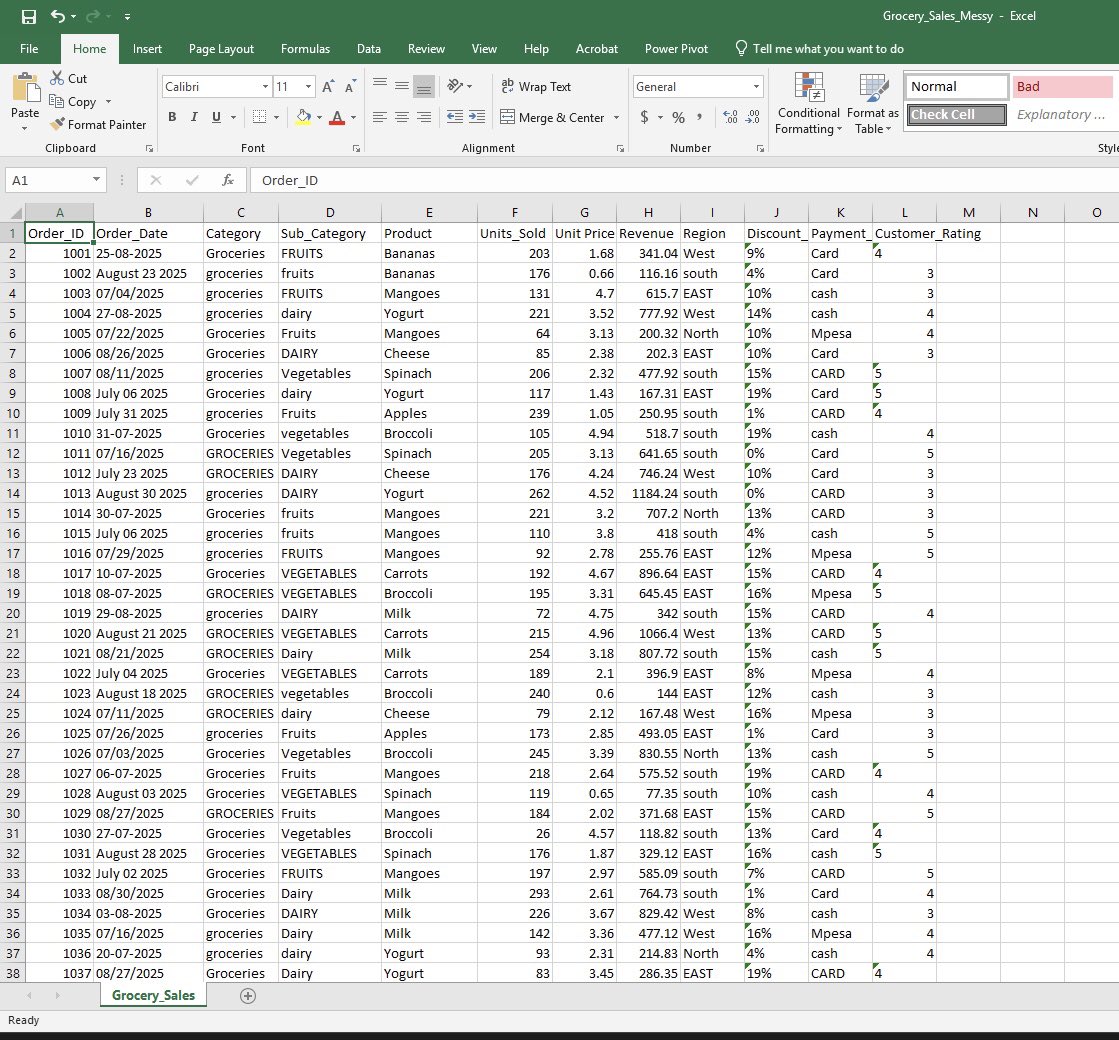Apply the Bad cell style

point(1063,86)
